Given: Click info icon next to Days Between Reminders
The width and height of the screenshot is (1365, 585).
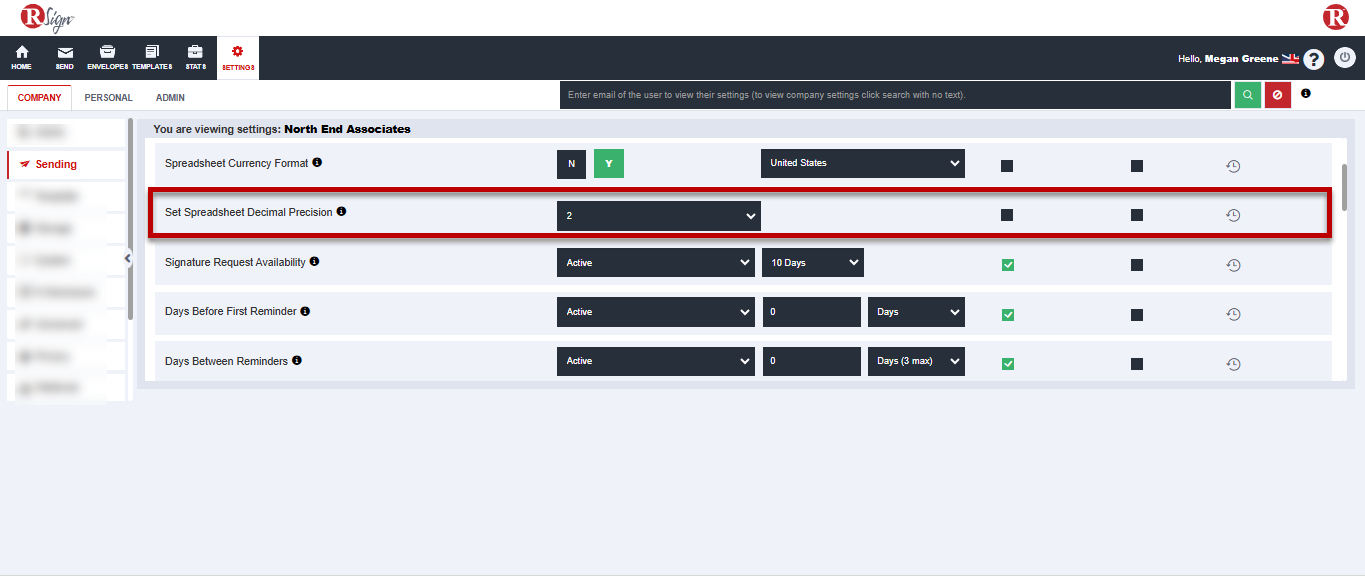Looking at the screenshot, I should 297,361.
